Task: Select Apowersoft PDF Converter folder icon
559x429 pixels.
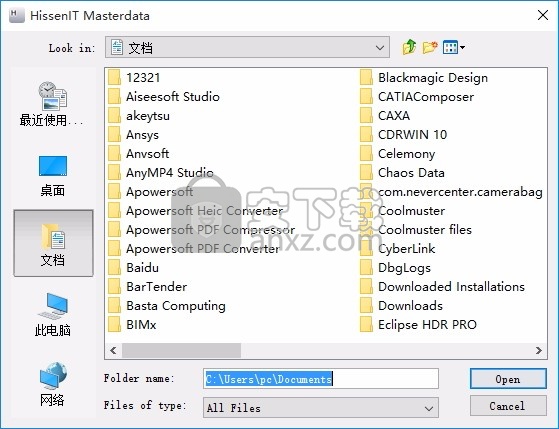Action: [x=114, y=249]
